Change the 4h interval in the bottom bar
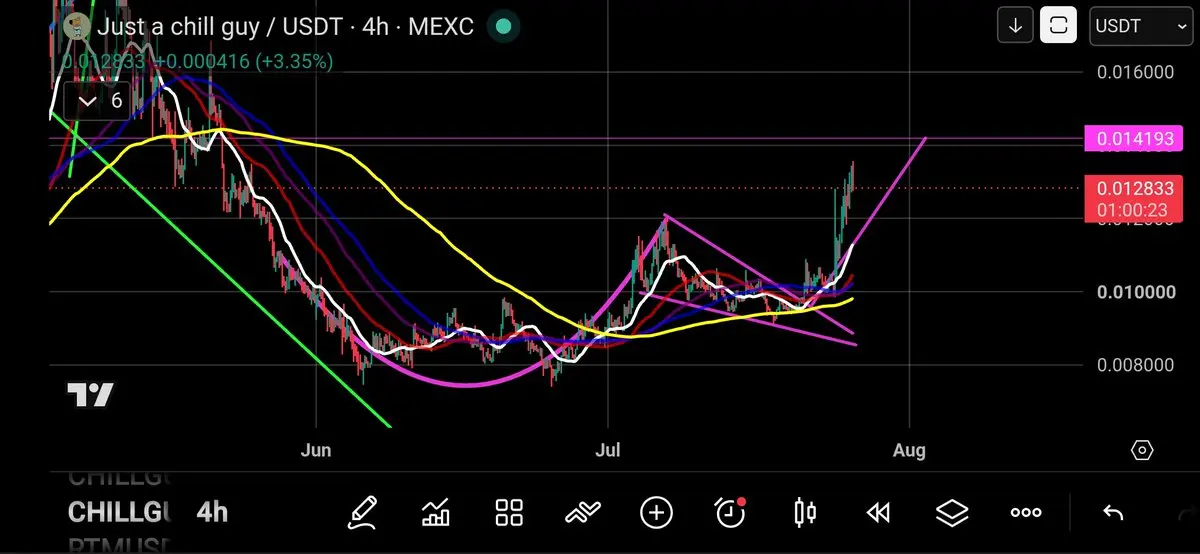This screenshot has height=554, width=1200. click(x=212, y=513)
